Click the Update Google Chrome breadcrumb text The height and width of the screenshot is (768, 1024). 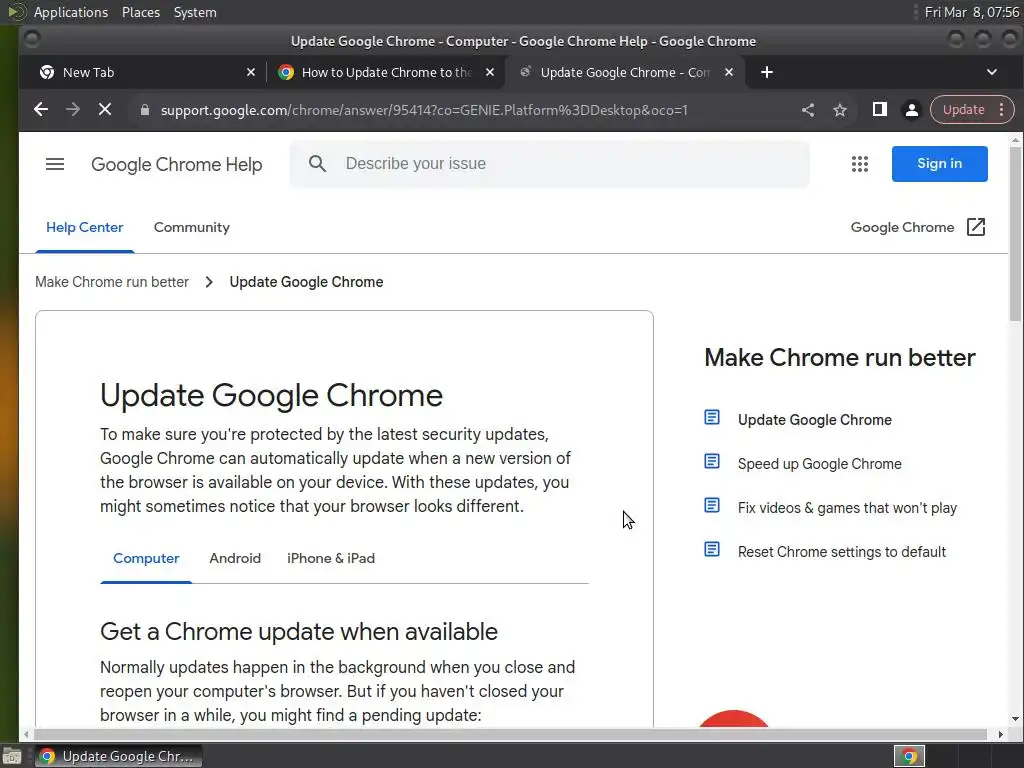(x=306, y=282)
